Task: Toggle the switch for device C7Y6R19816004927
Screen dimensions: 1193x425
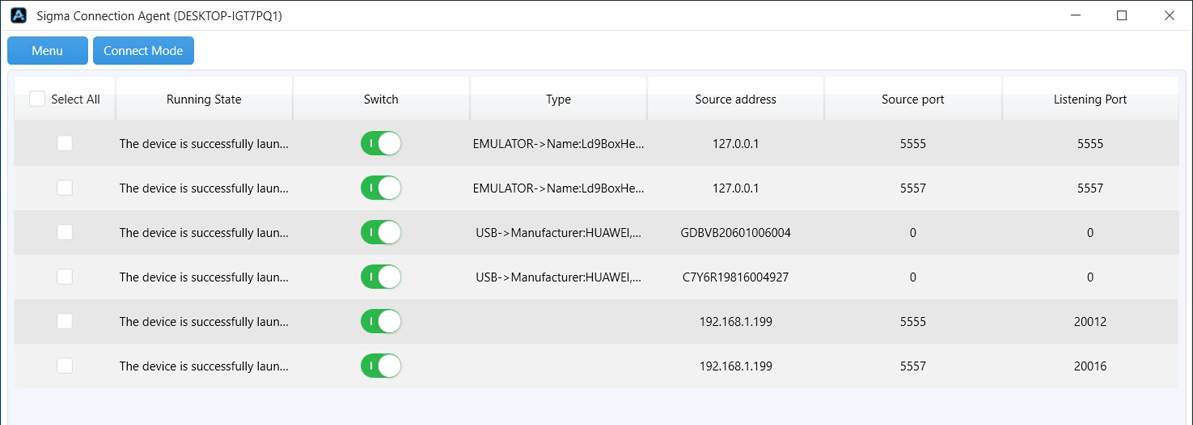Action: [x=380, y=277]
